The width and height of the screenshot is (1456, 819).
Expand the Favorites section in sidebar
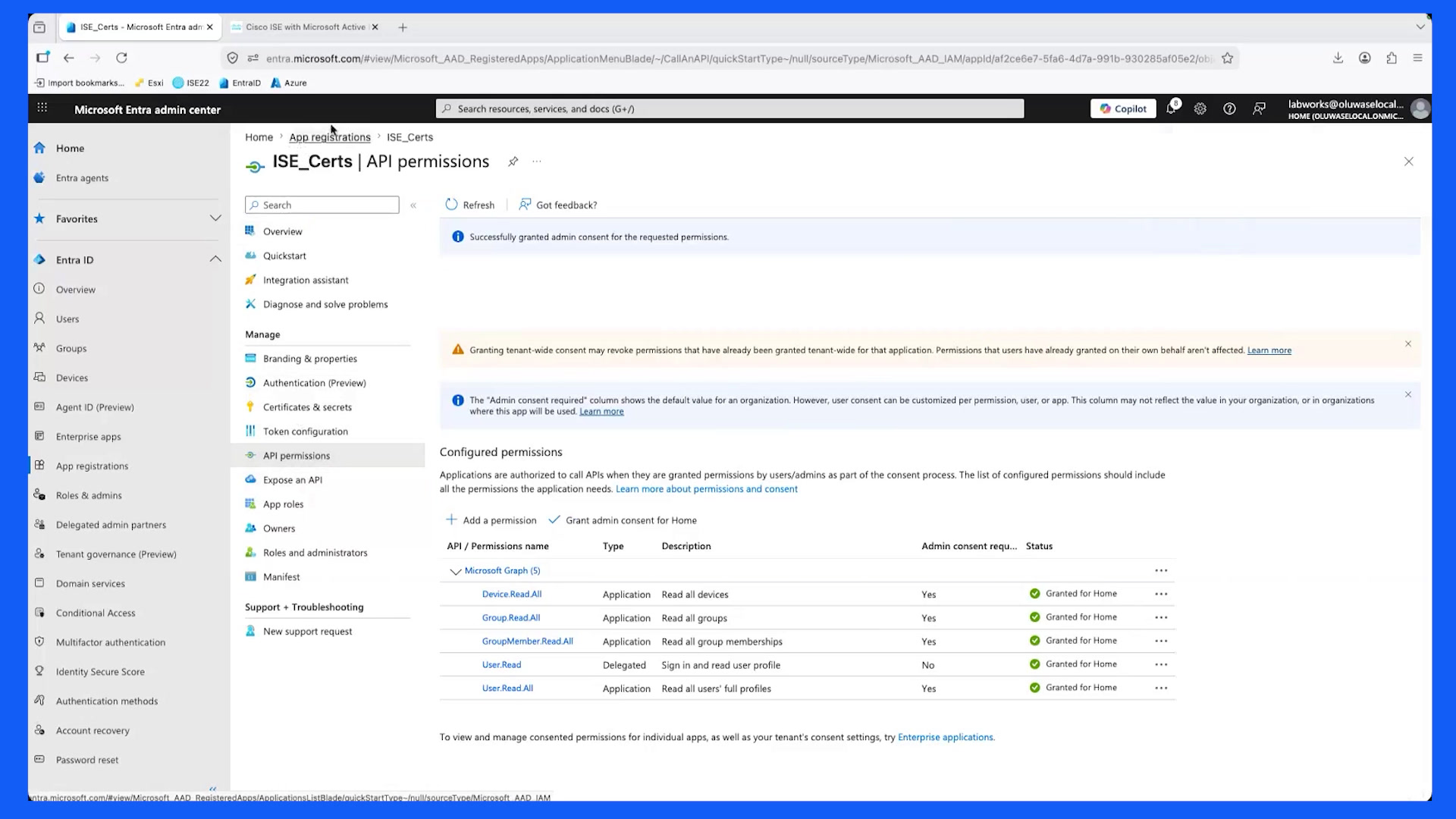coord(215,218)
